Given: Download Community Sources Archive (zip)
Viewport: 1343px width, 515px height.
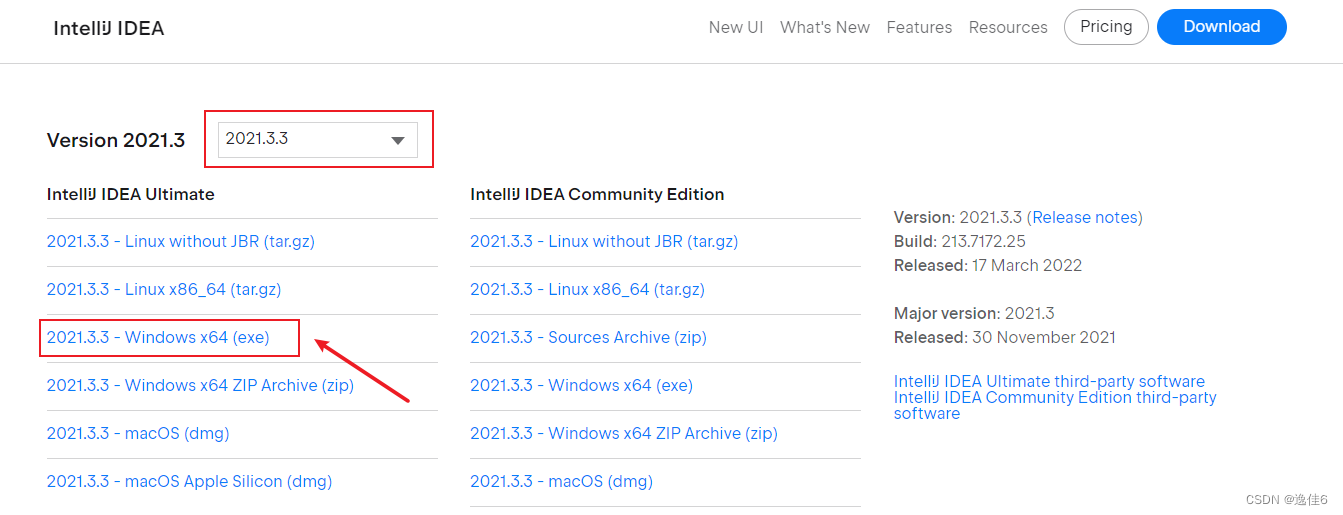Looking at the screenshot, I should tap(588, 337).
